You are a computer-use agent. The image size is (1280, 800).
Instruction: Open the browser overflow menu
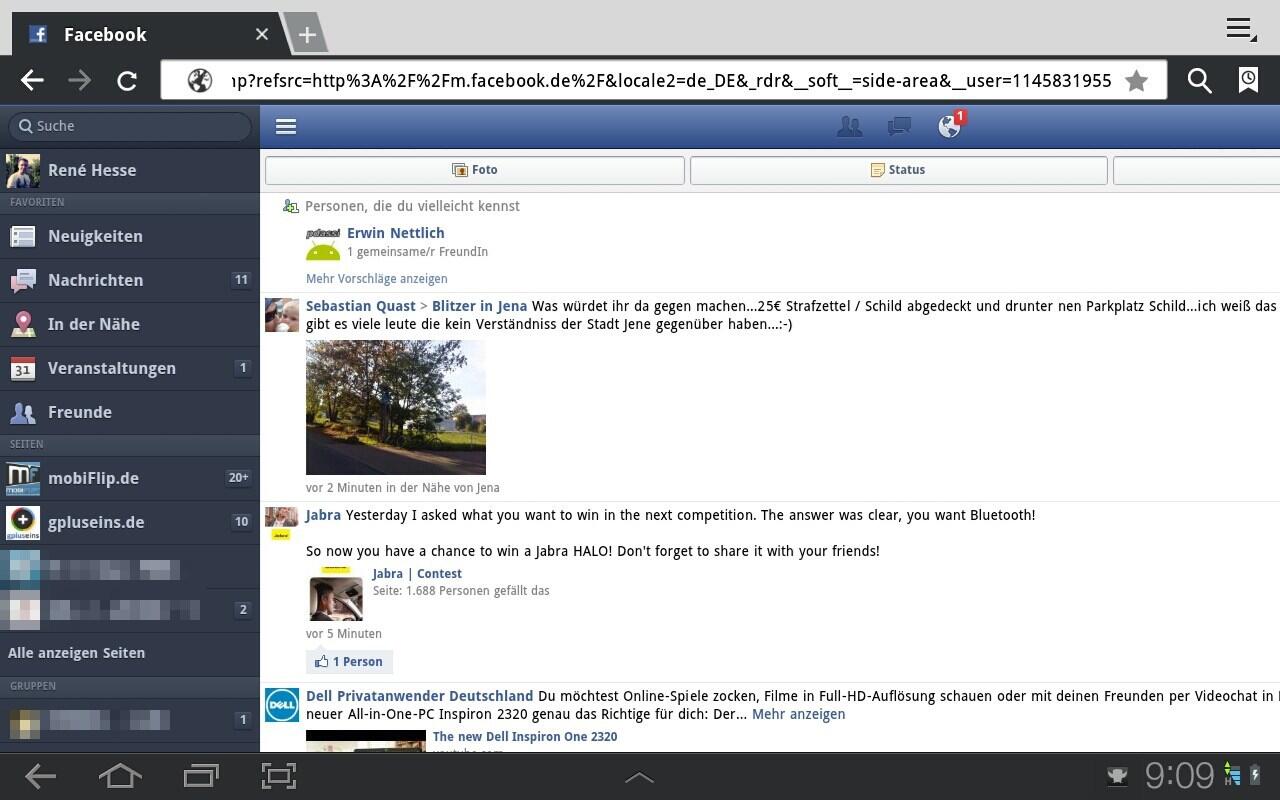pos(1241,29)
